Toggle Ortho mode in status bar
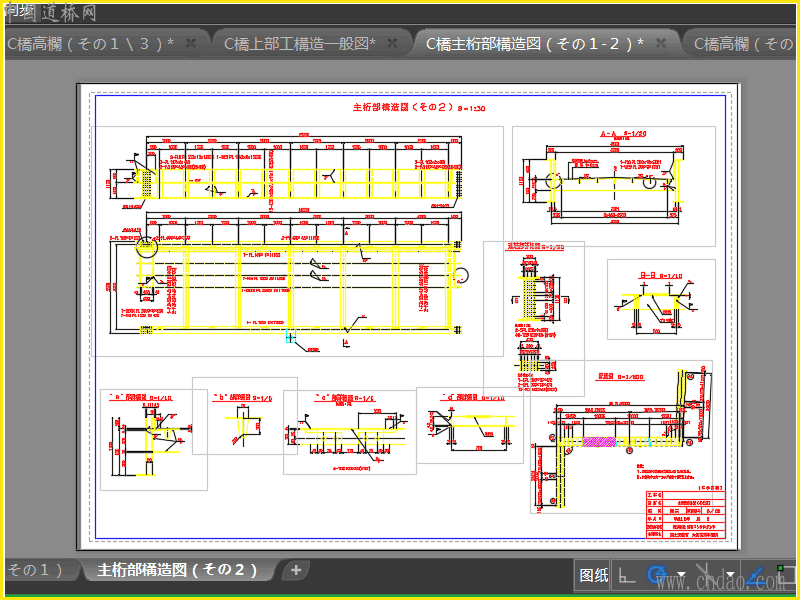The image size is (800, 600). [627, 576]
